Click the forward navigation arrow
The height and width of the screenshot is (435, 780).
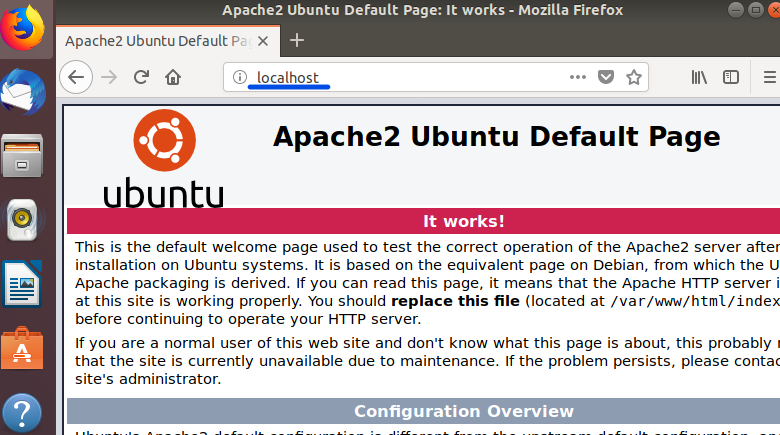pos(109,77)
